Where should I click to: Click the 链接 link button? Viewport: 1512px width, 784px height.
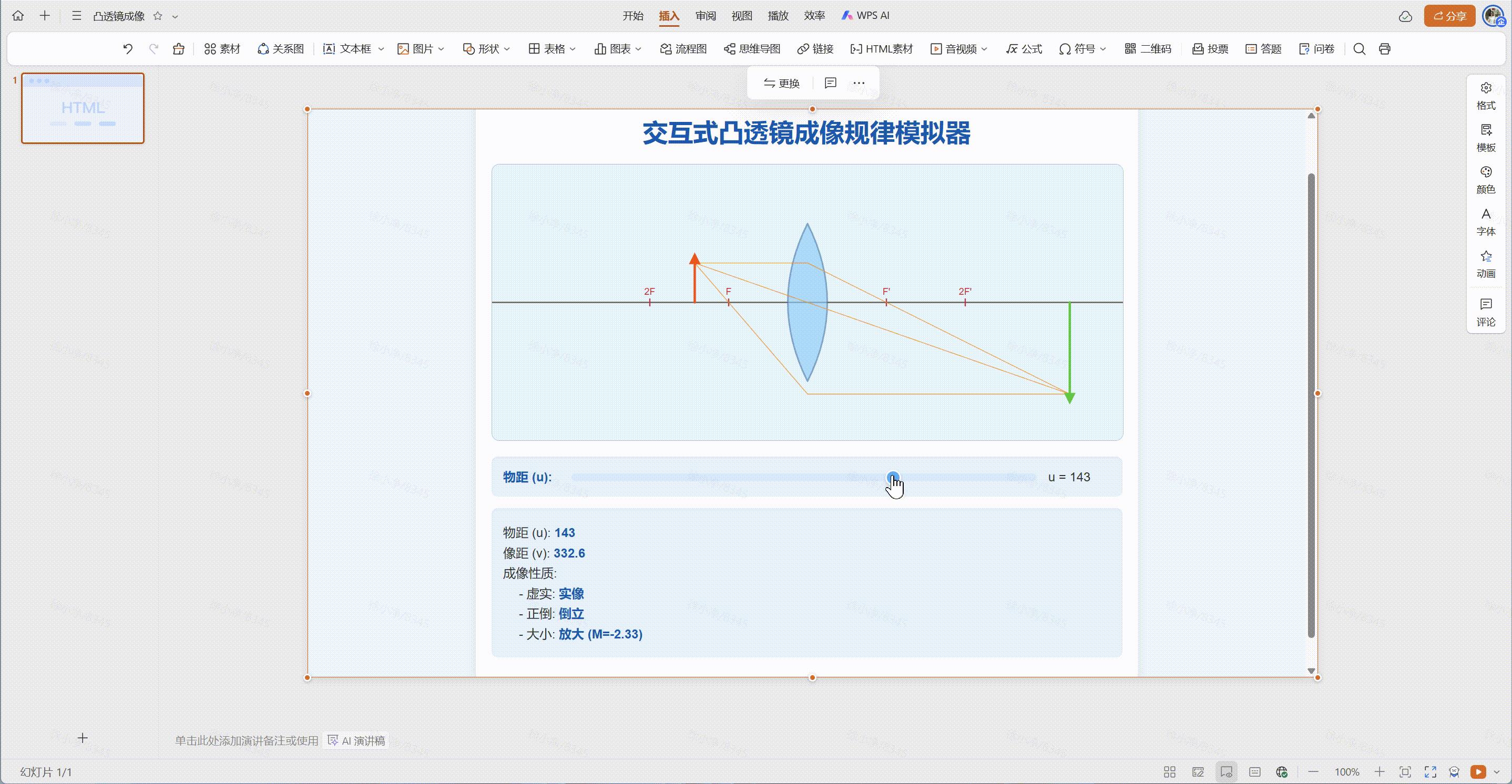815,49
